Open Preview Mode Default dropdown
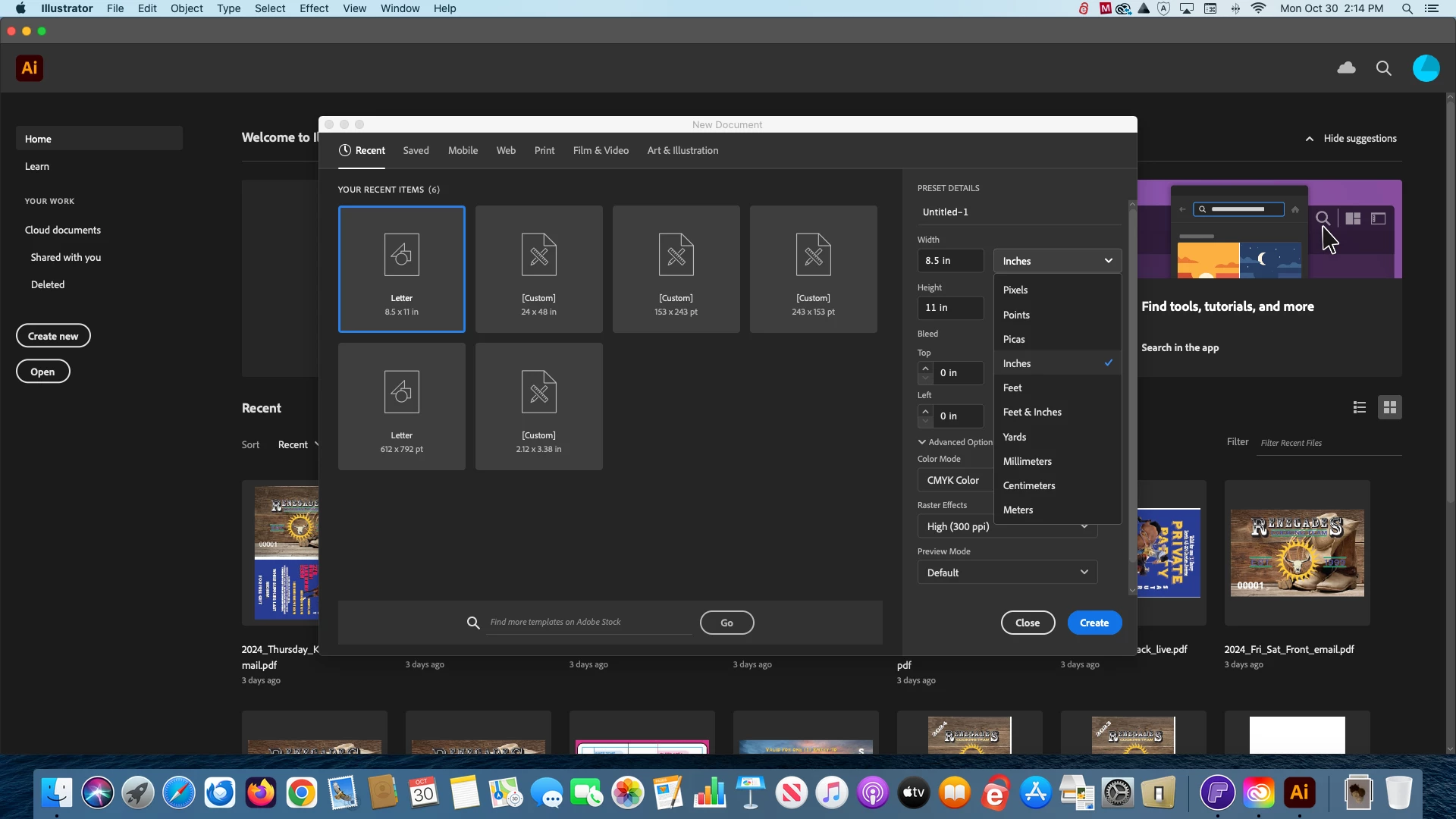Image resolution: width=1456 pixels, height=819 pixels. pos(1007,573)
